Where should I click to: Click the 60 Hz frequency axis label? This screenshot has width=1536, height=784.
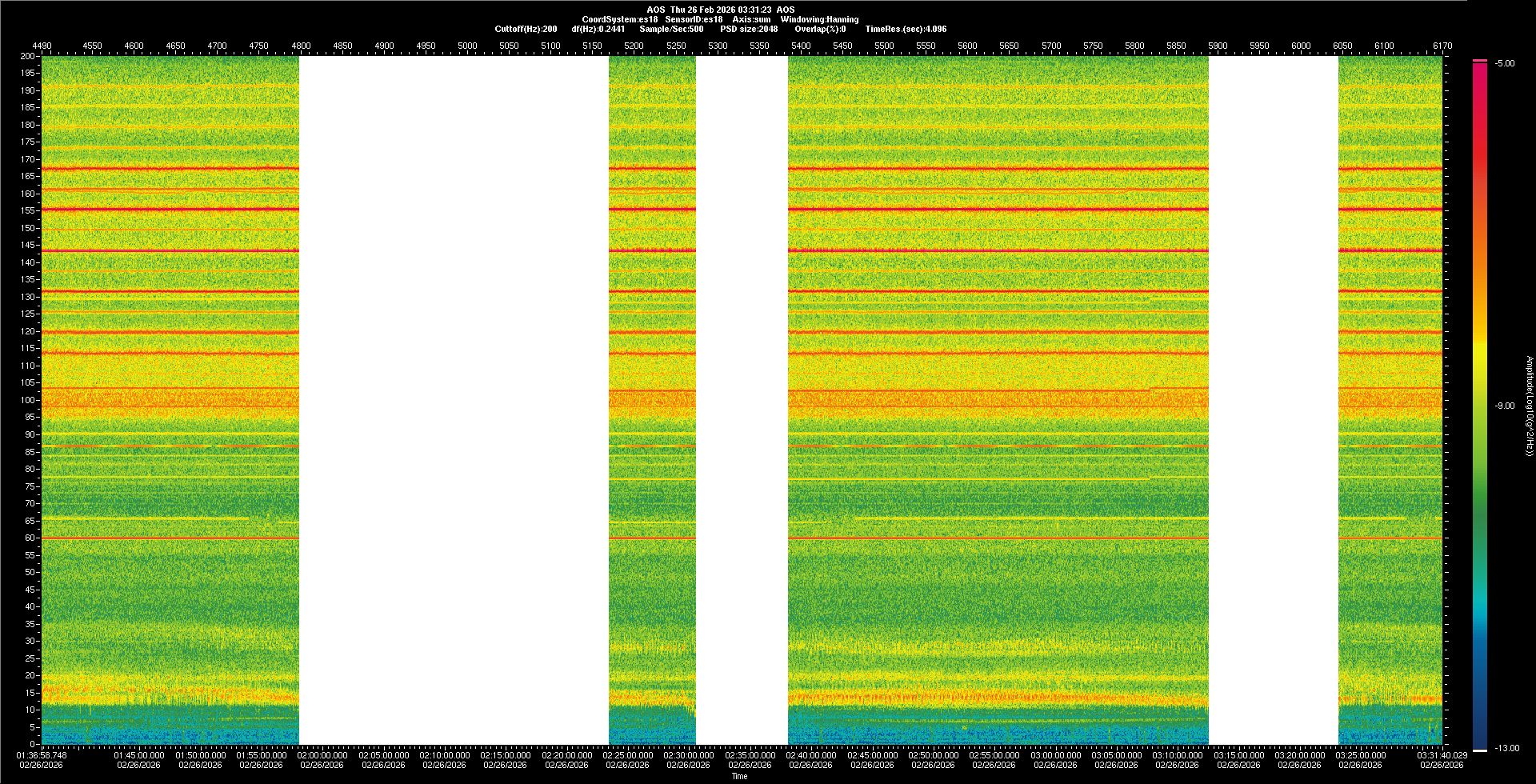pyautogui.click(x=30, y=538)
